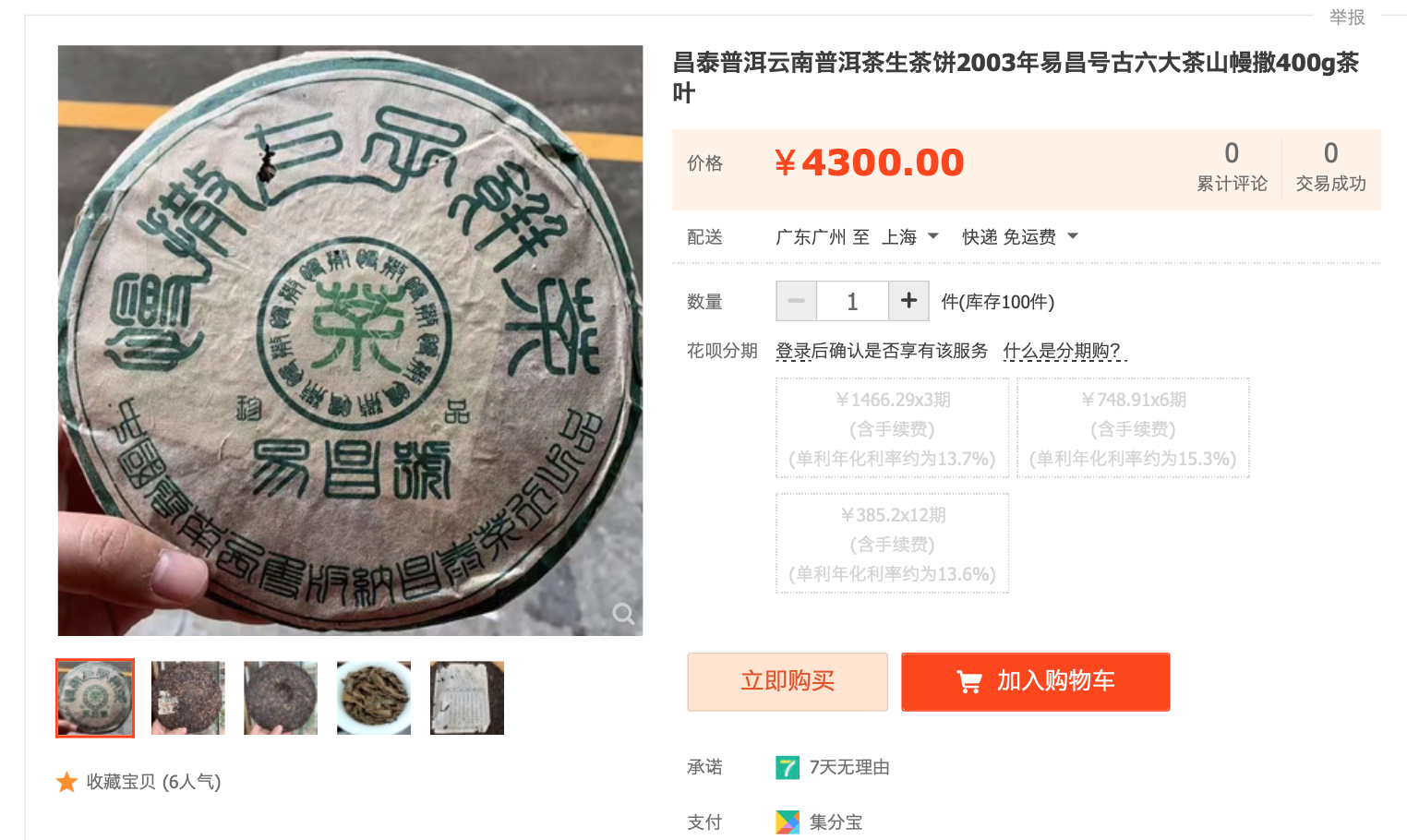1407x840 pixels.
Task: Select the ¥748.91x6期 installment option
Action: coord(1133,428)
